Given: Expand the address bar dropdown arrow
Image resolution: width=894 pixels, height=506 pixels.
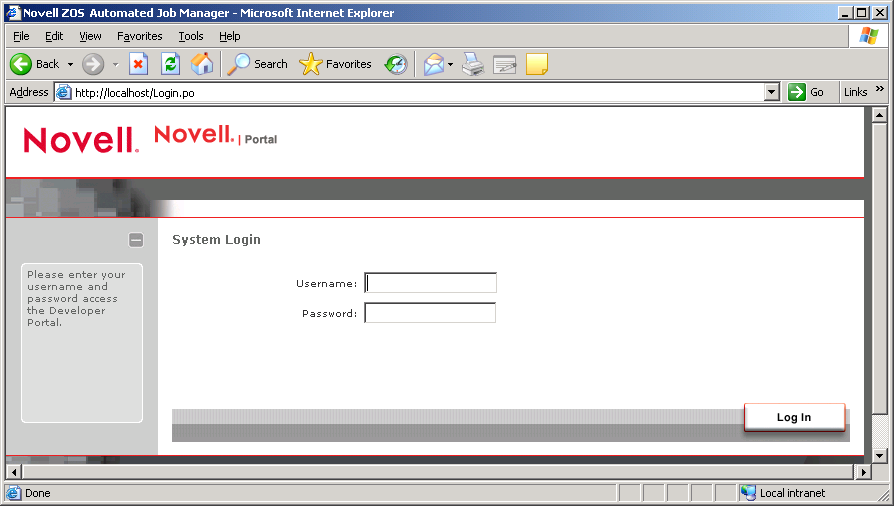Looking at the screenshot, I should click(771, 92).
